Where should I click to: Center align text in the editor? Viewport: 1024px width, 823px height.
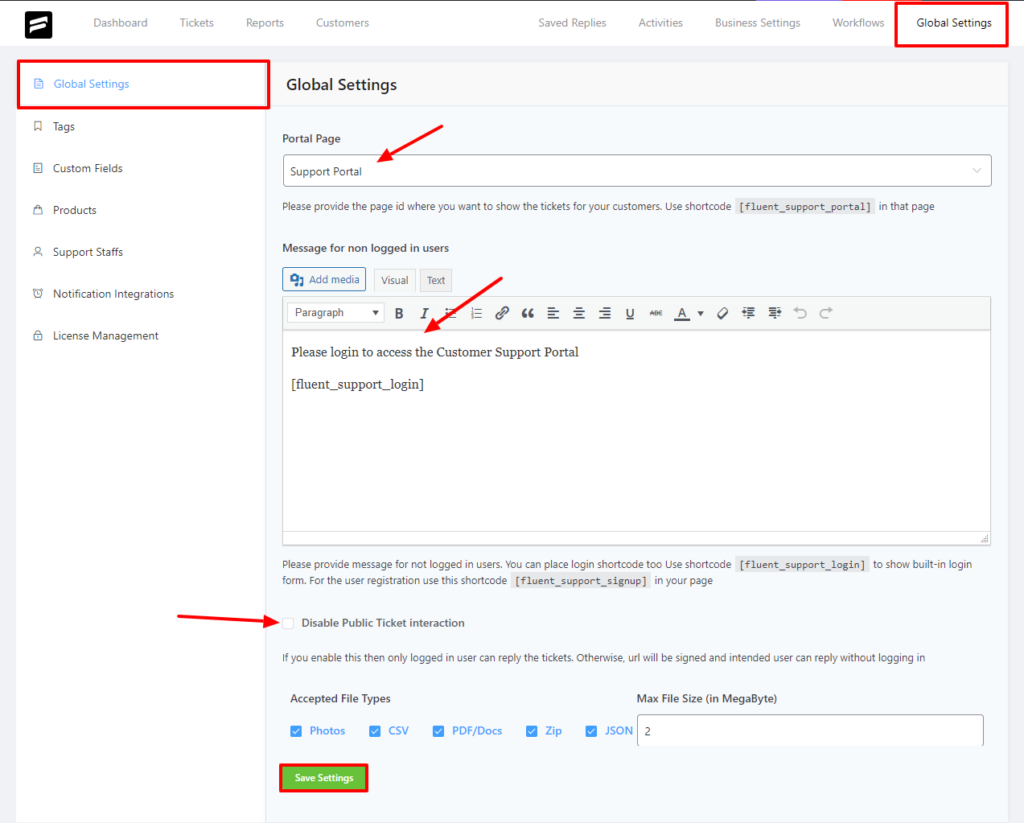point(579,313)
